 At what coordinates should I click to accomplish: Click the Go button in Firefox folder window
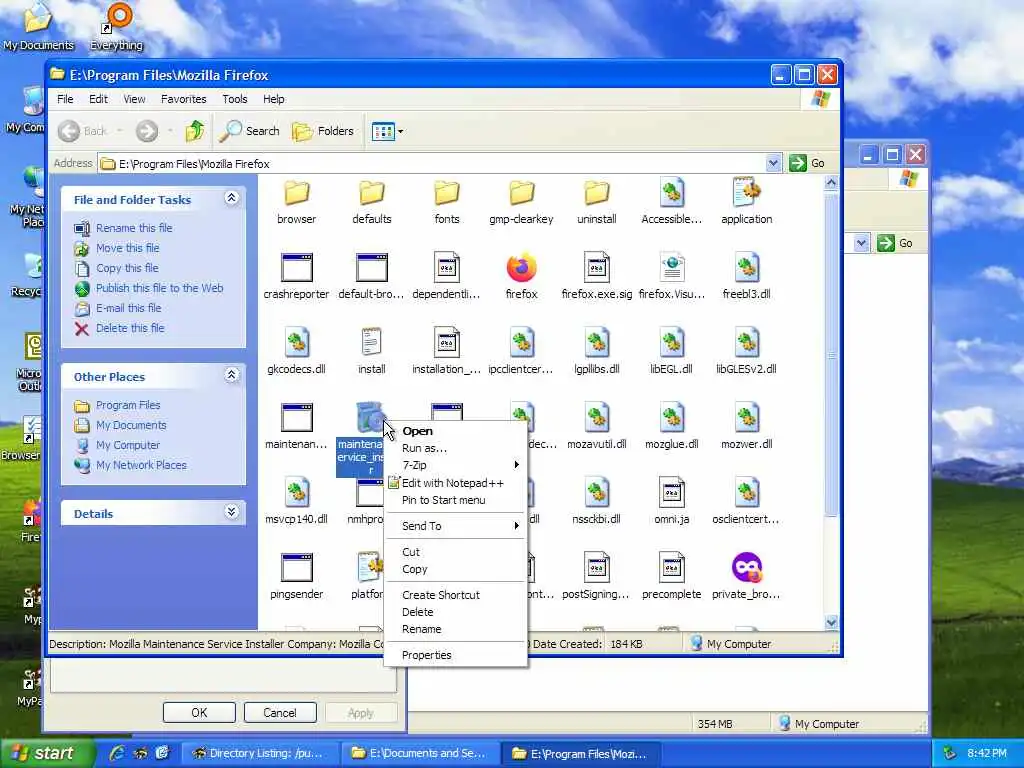tap(807, 163)
